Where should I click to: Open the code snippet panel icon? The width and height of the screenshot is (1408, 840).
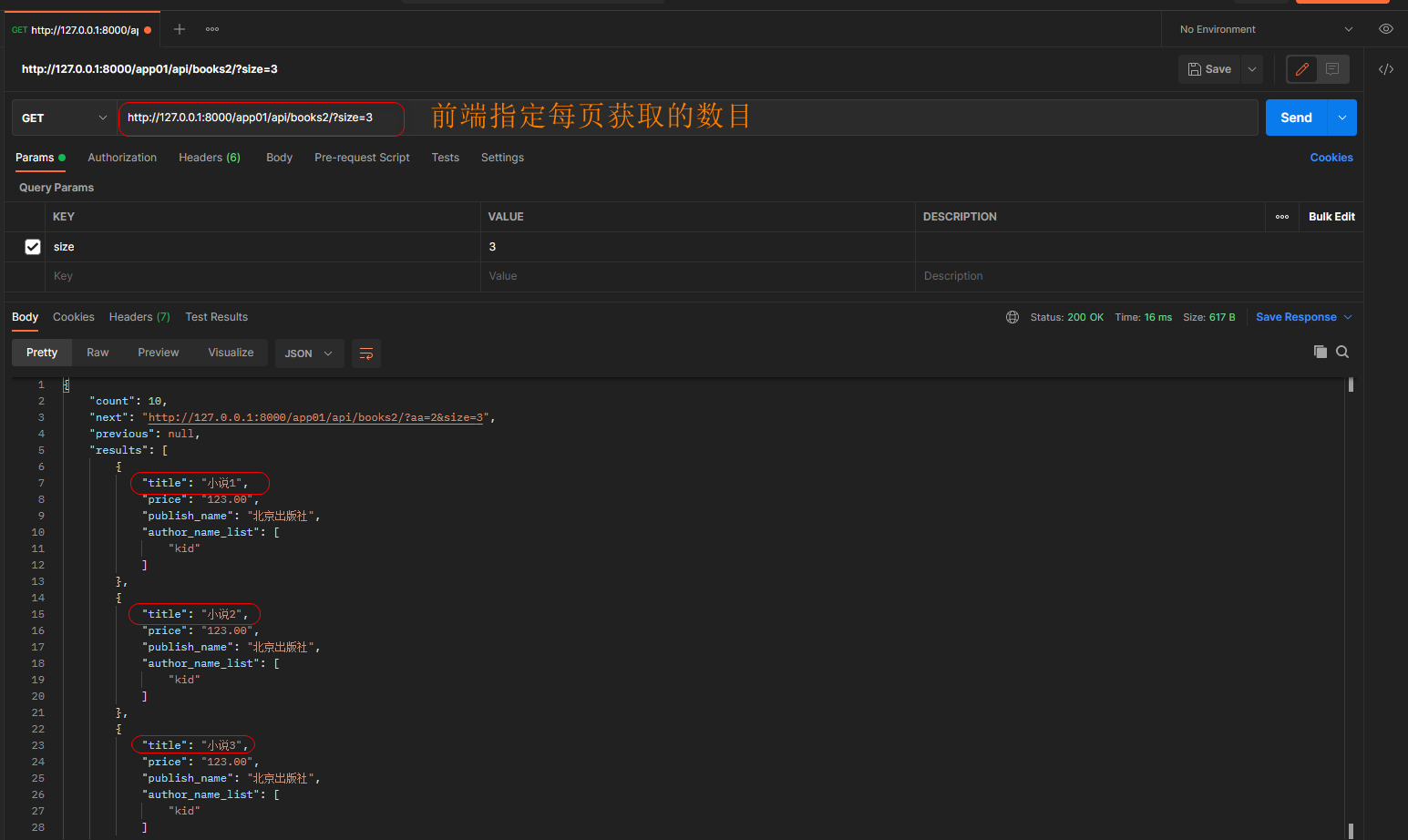1386,69
